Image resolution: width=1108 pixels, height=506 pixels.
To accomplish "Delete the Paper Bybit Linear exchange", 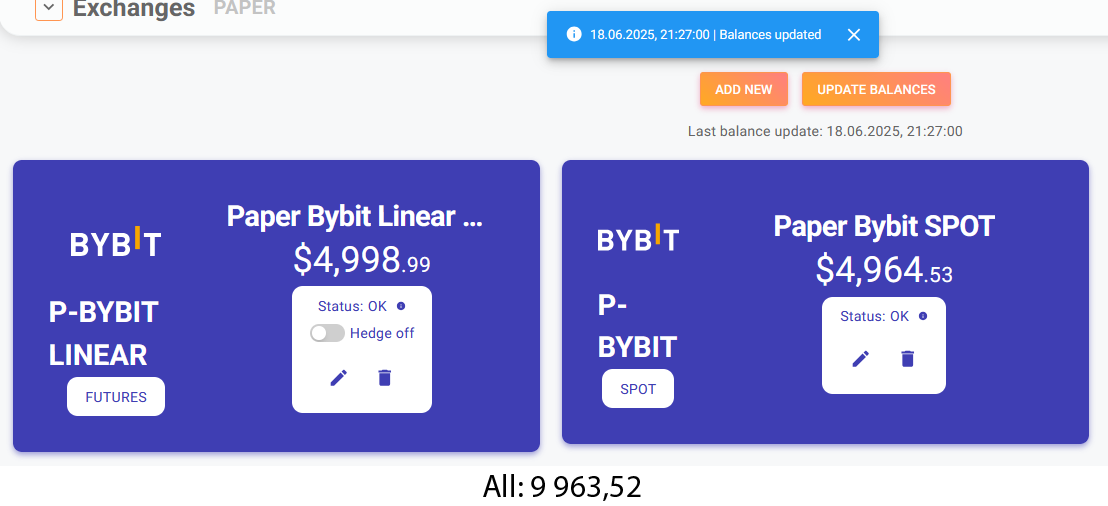I will (x=384, y=378).
